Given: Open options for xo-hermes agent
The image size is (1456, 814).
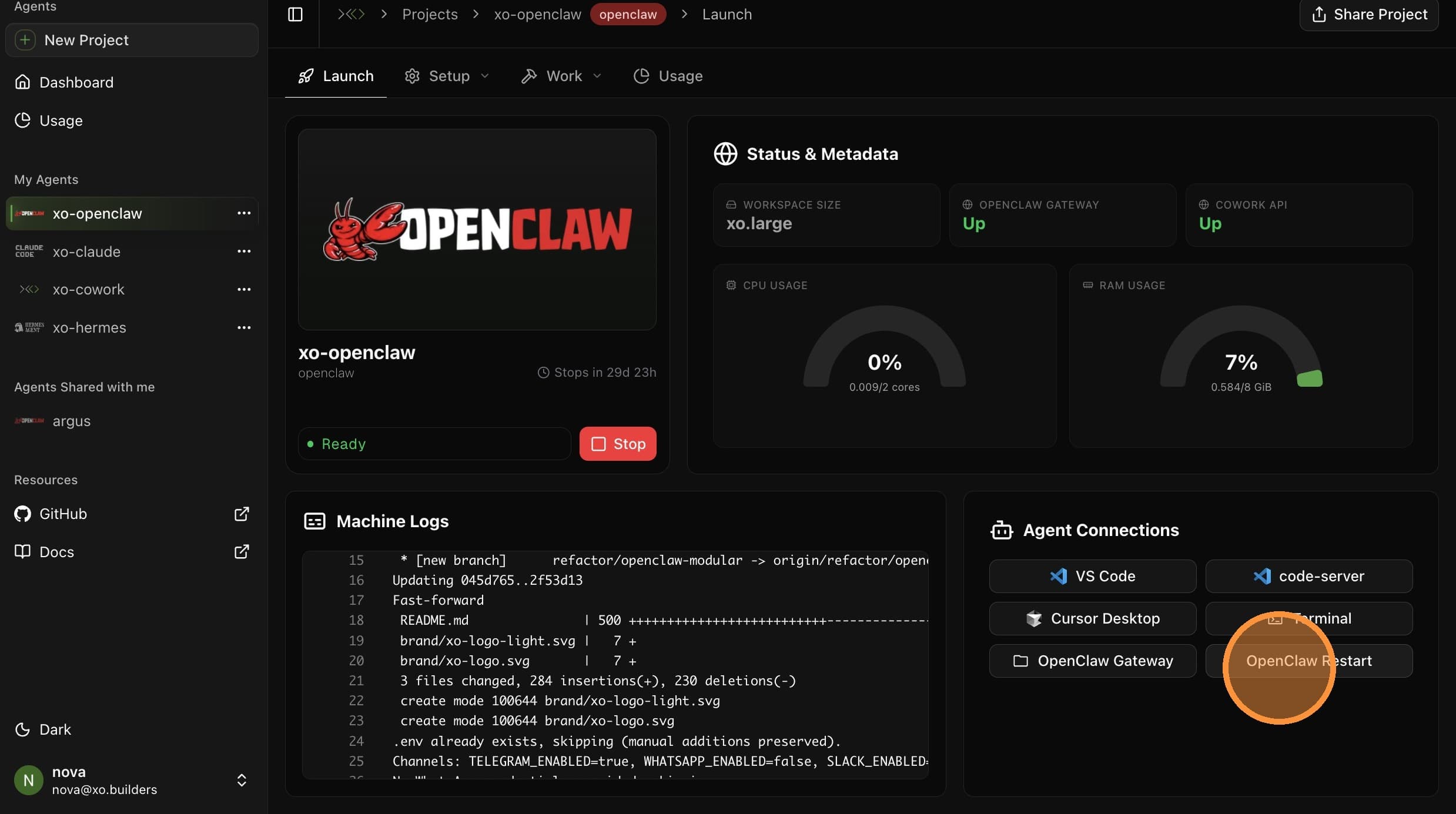Looking at the screenshot, I should click(244, 328).
